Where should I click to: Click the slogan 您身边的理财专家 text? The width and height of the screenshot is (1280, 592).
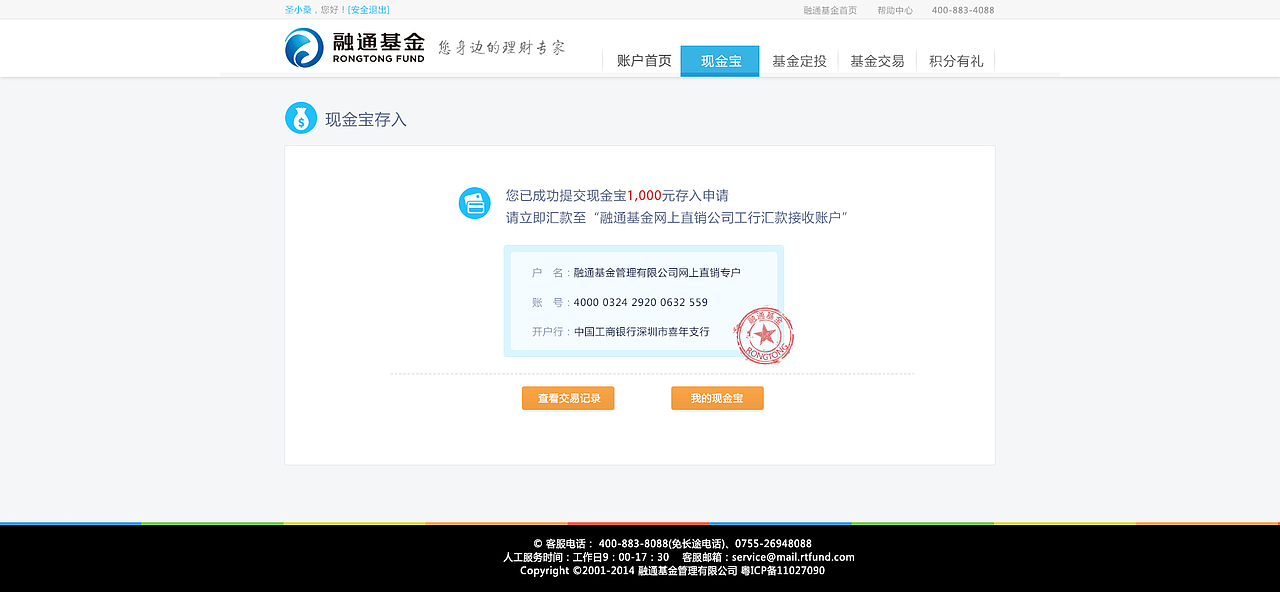coord(500,46)
